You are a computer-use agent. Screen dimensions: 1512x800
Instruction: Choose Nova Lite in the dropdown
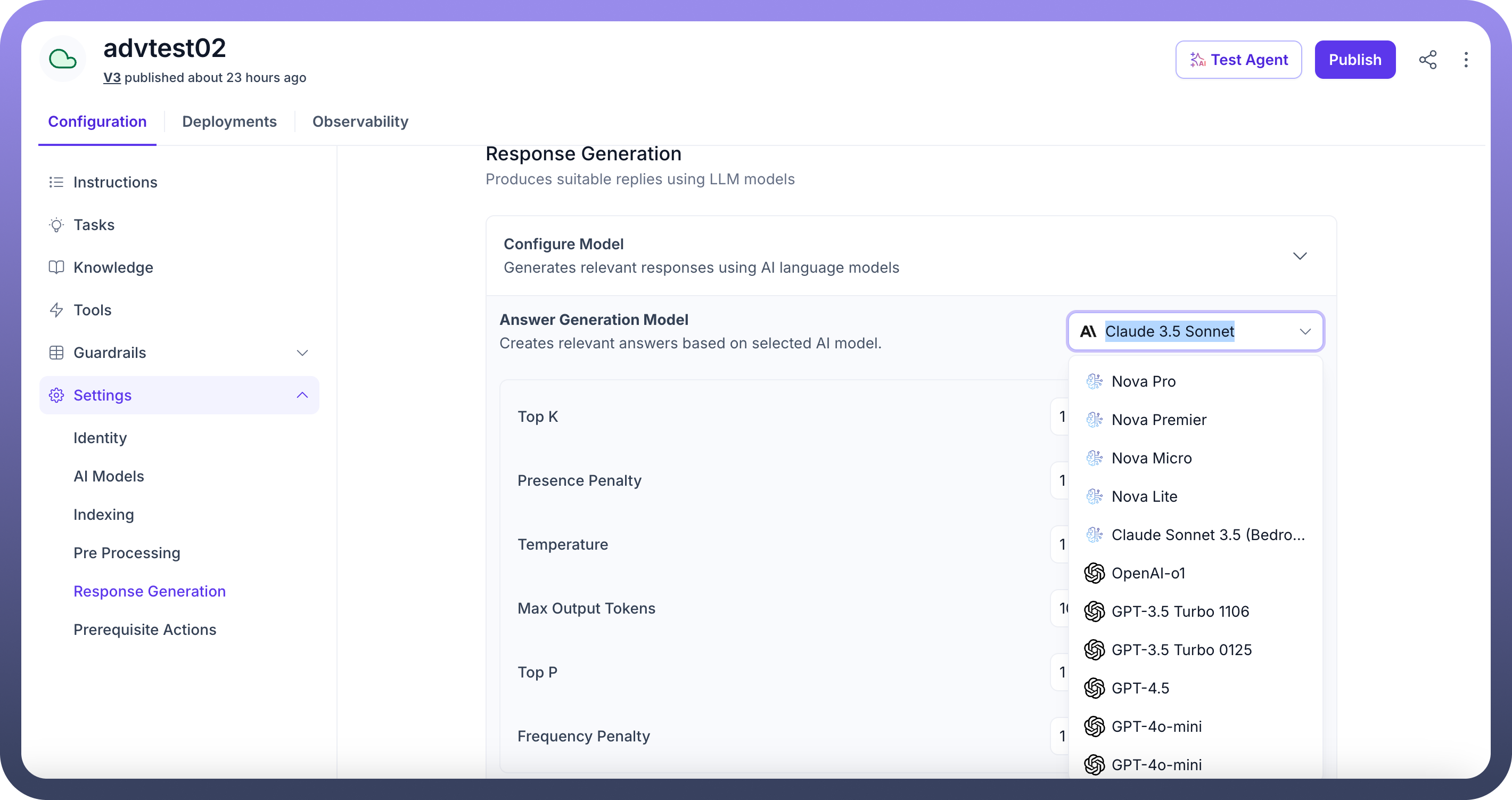pyautogui.click(x=1195, y=496)
